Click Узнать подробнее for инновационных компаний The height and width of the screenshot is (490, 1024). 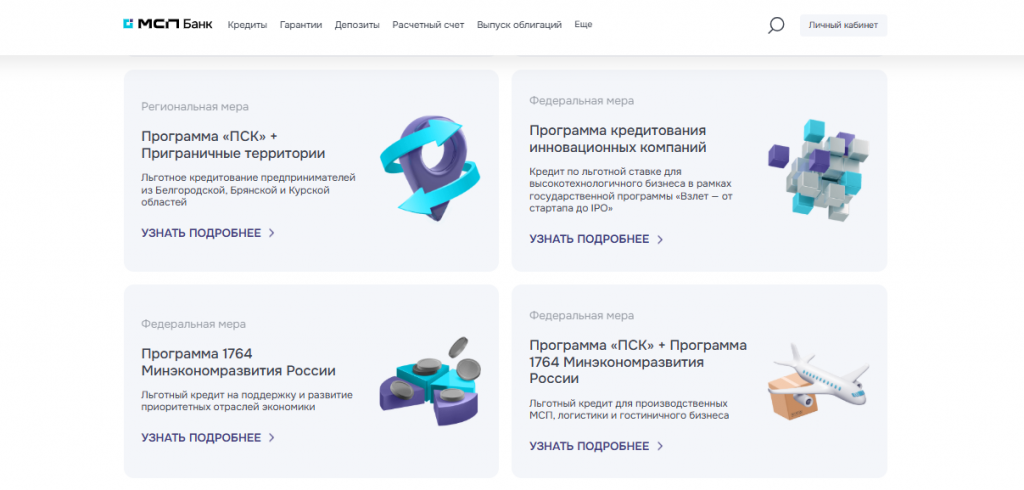point(596,239)
